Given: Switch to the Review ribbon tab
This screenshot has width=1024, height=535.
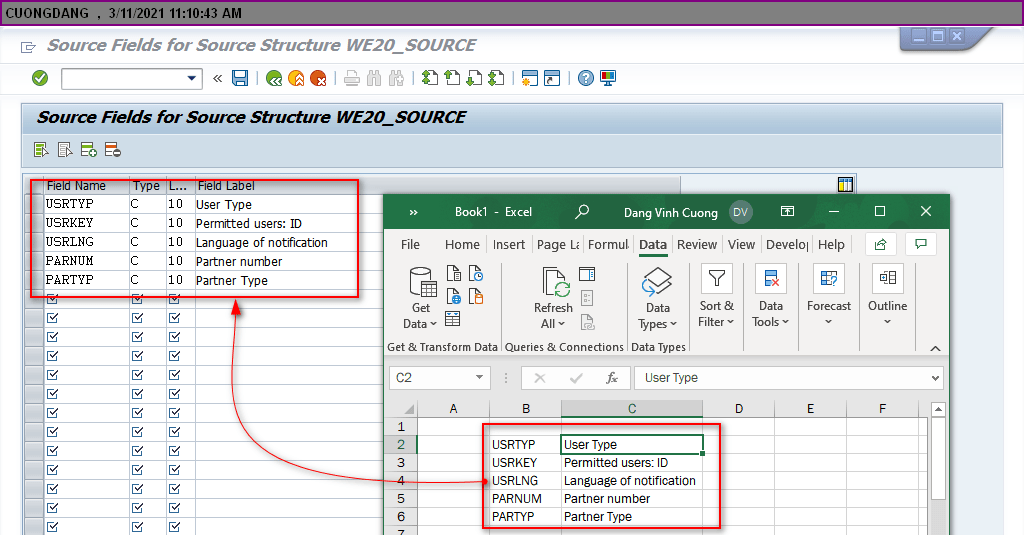Looking at the screenshot, I should pyautogui.click(x=697, y=244).
